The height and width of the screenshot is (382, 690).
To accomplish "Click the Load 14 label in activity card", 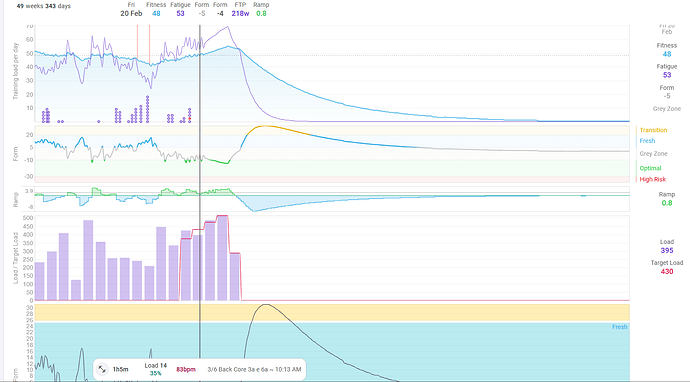I will click(x=155, y=366).
